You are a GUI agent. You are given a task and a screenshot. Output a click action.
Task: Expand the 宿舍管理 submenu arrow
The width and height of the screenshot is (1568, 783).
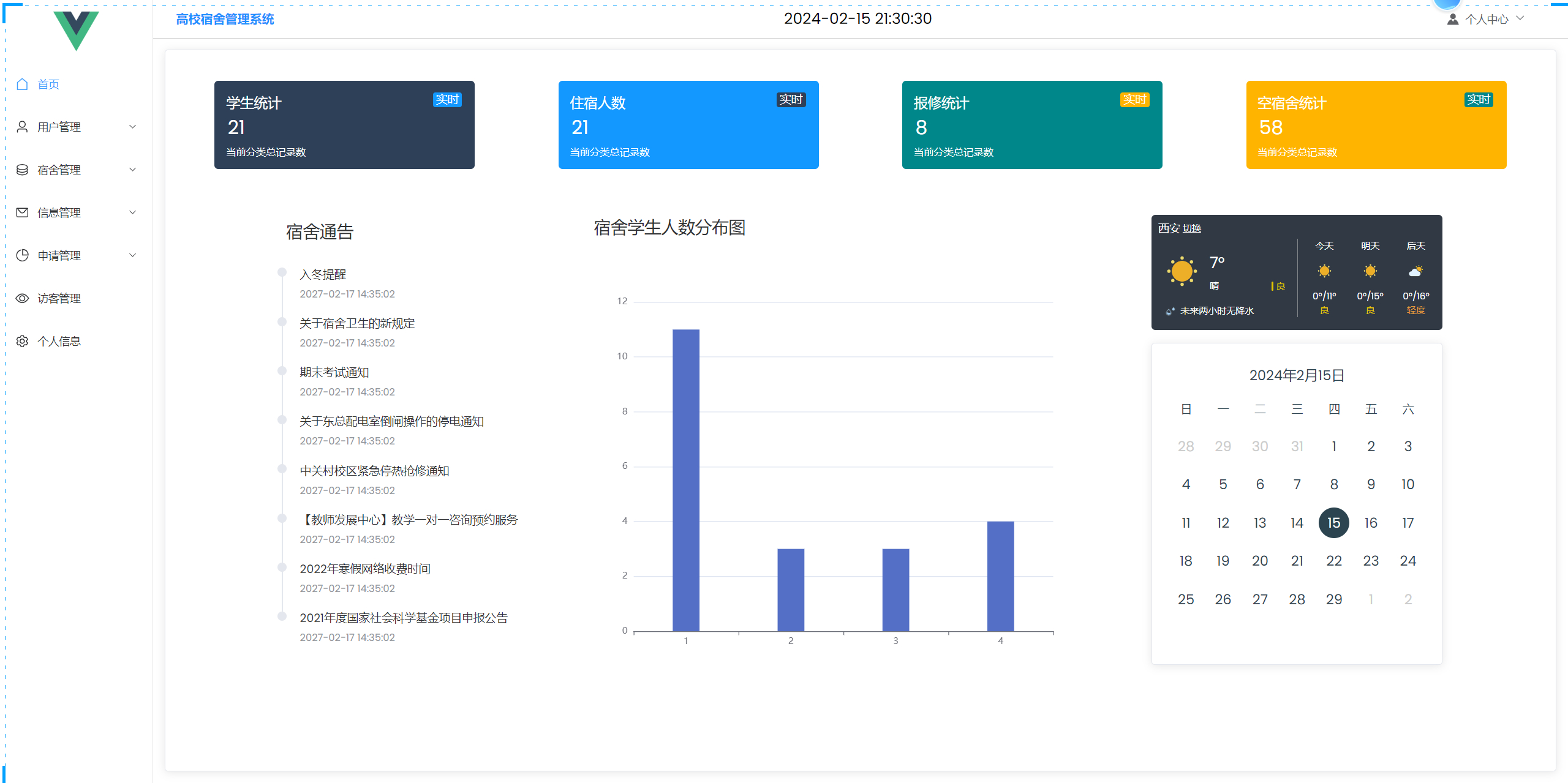click(132, 170)
